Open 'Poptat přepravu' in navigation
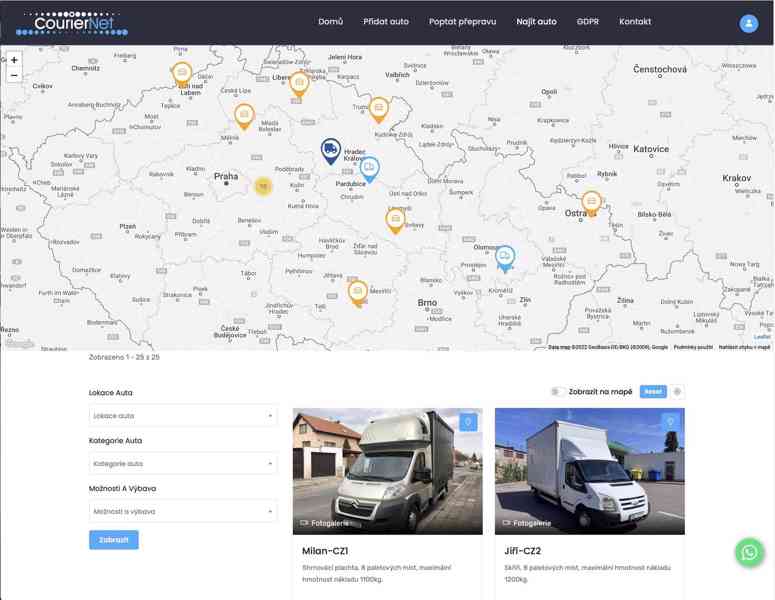This screenshot has width=775, height=600. 462,22
